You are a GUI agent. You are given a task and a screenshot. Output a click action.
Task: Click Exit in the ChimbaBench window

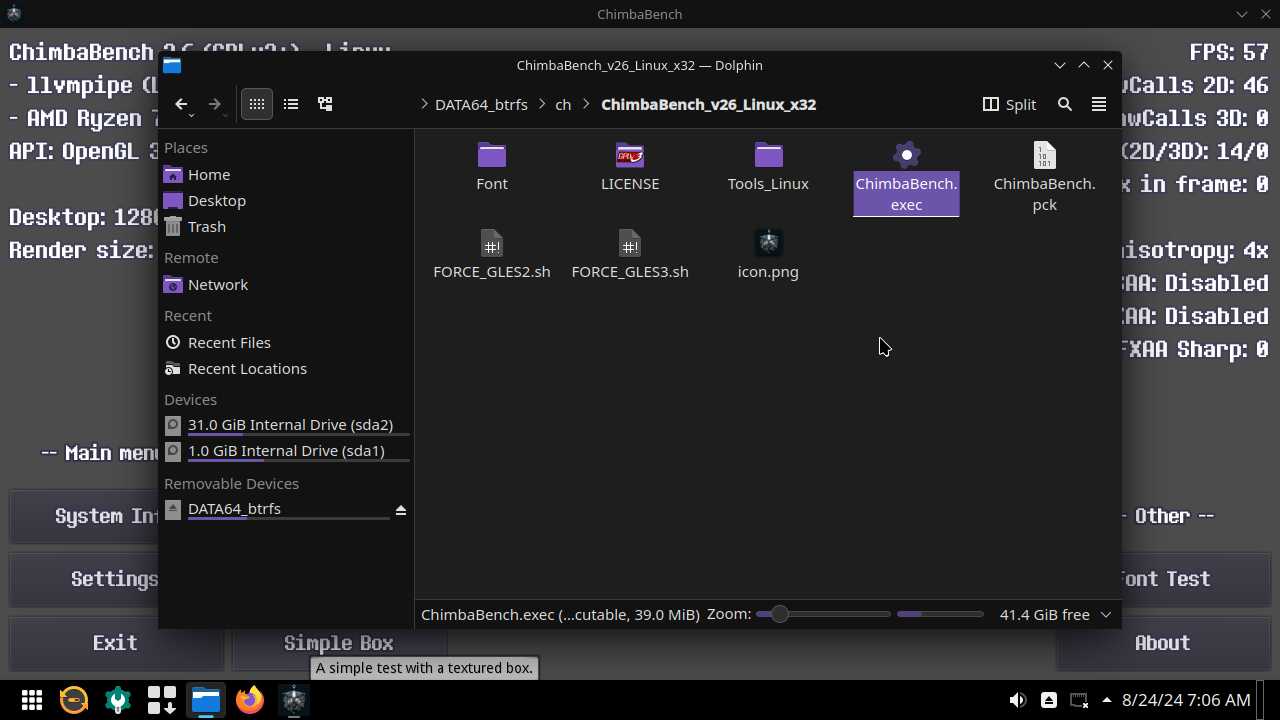coord(115,643)
